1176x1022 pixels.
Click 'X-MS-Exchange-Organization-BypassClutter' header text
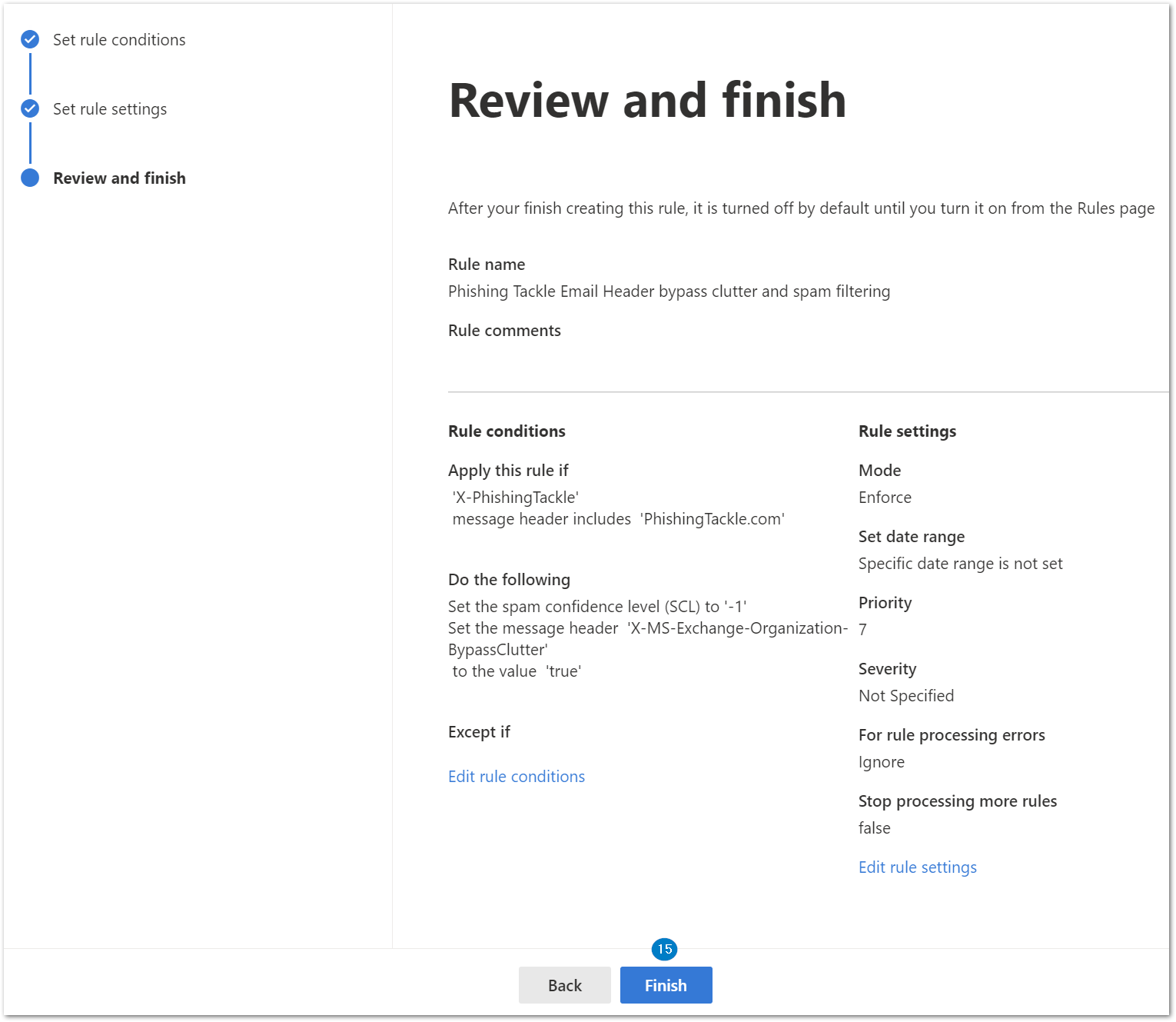648,639
